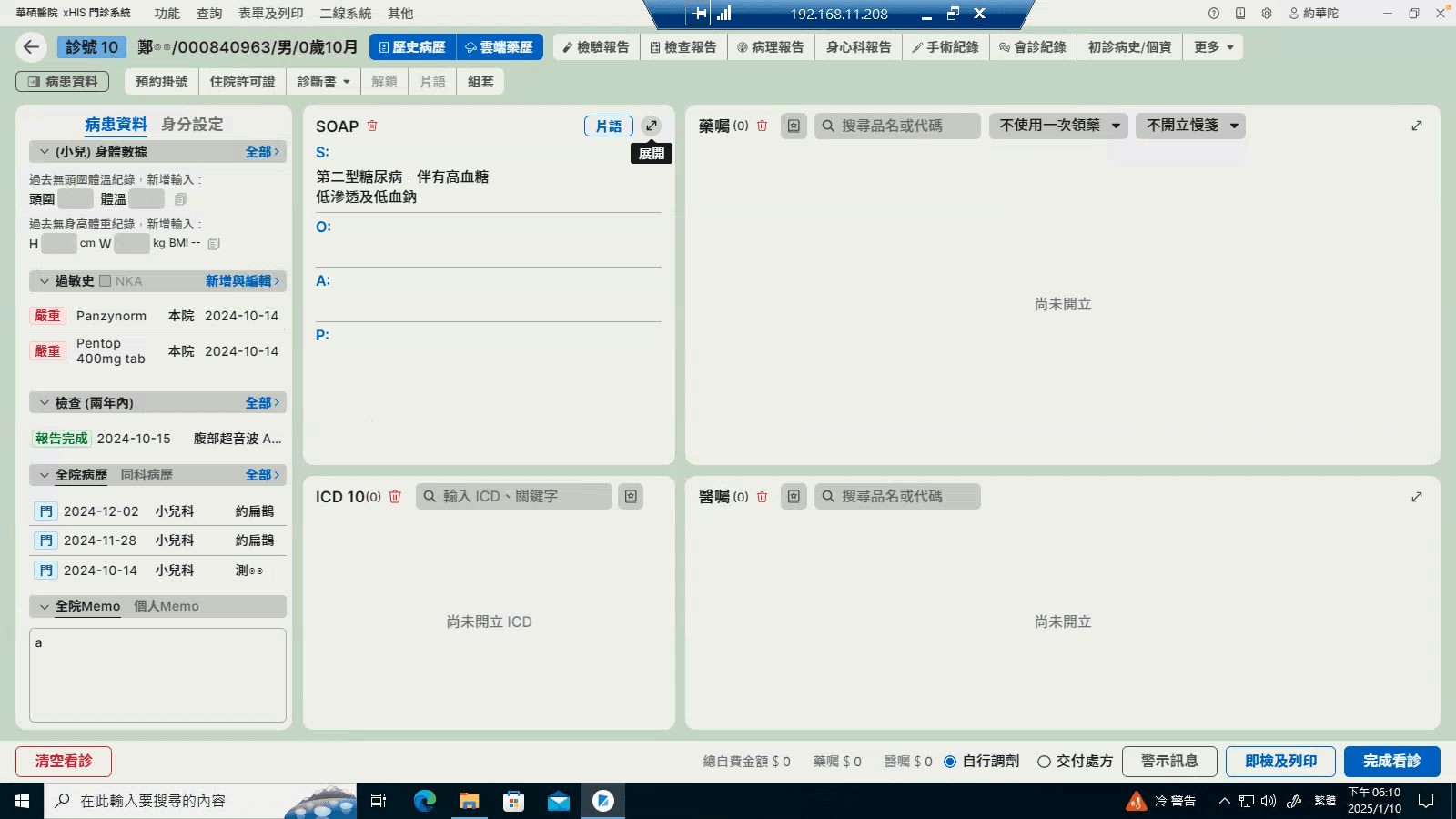The width and height of the screenshot is (1456, 819).
Task: Click the 完成看診 button
Action: [1392, 762]
